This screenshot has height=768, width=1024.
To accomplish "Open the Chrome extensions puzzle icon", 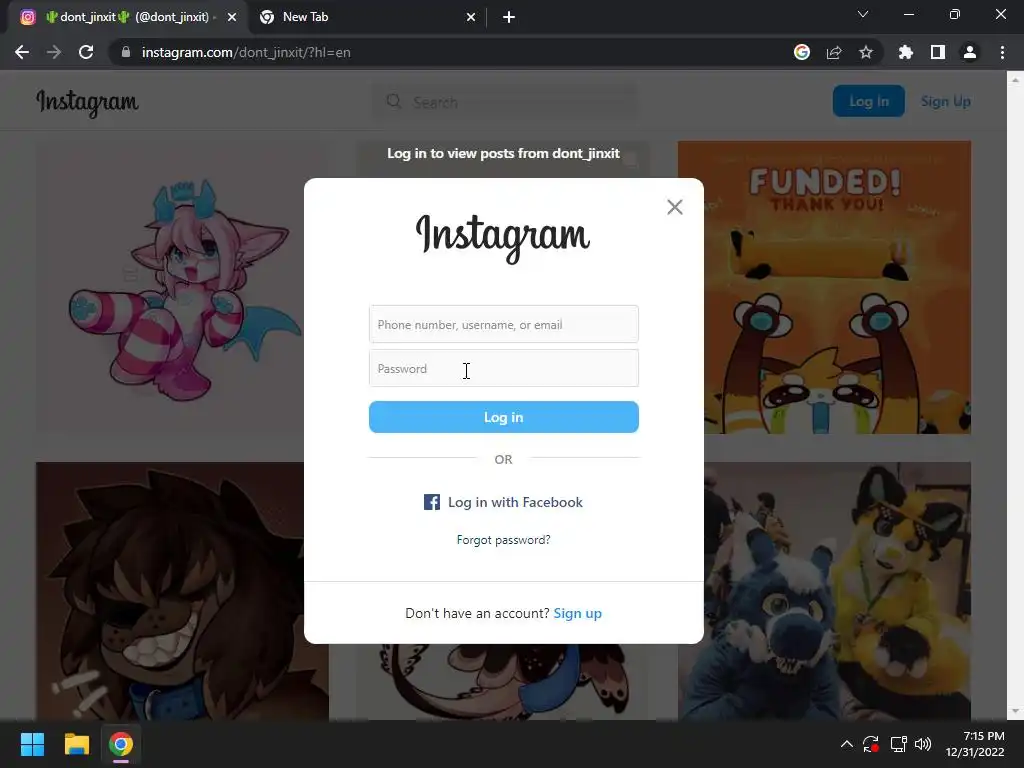I will coord(905,52).
